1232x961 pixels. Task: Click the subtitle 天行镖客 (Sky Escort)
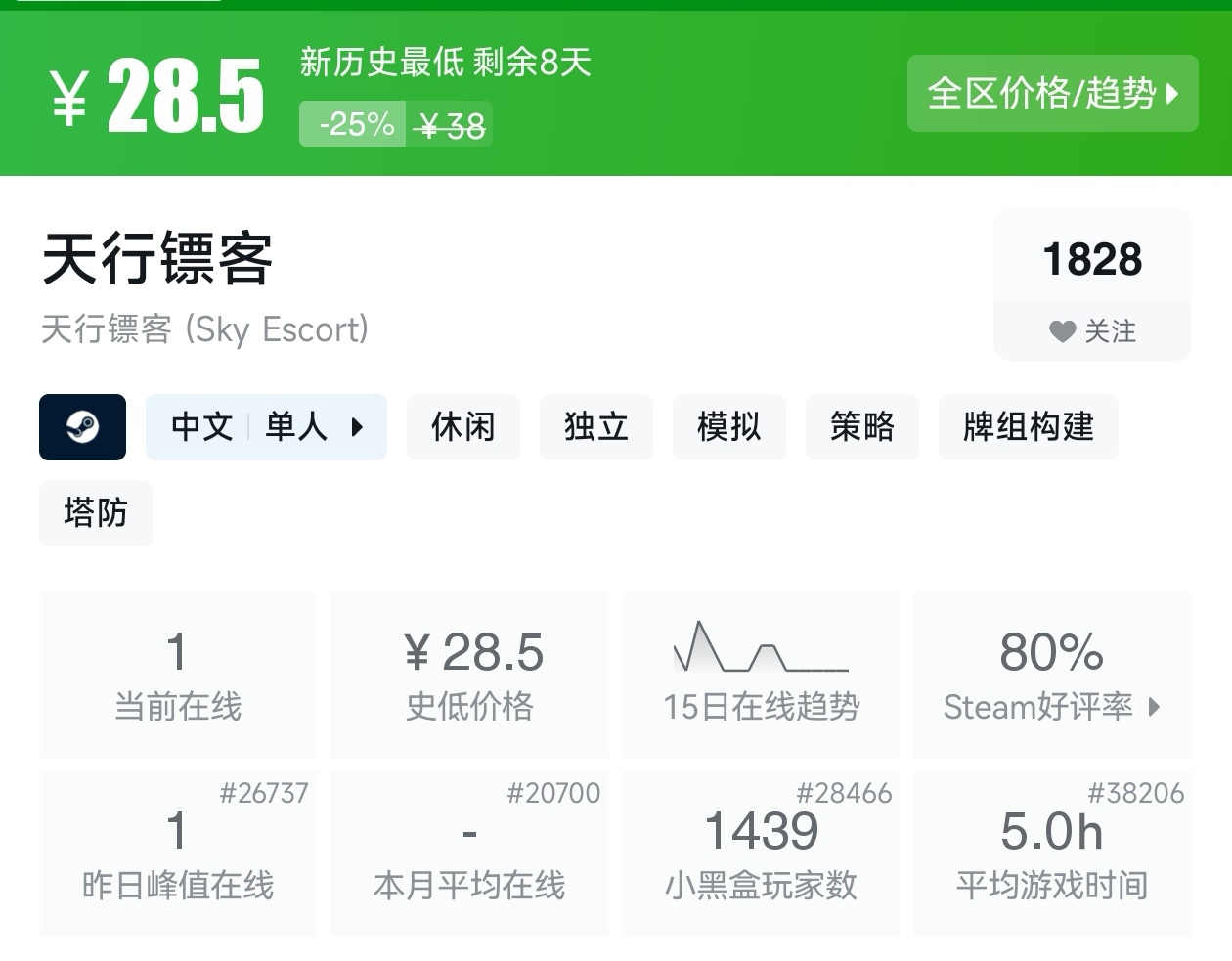pos(204,329)
